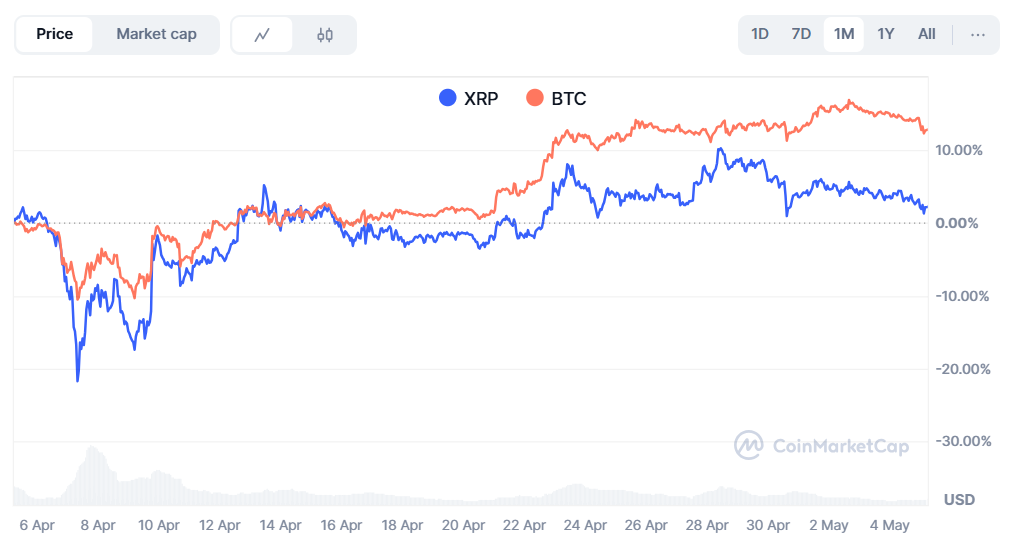
Task: Choose the 1M time range
Action: pos(844,34)
